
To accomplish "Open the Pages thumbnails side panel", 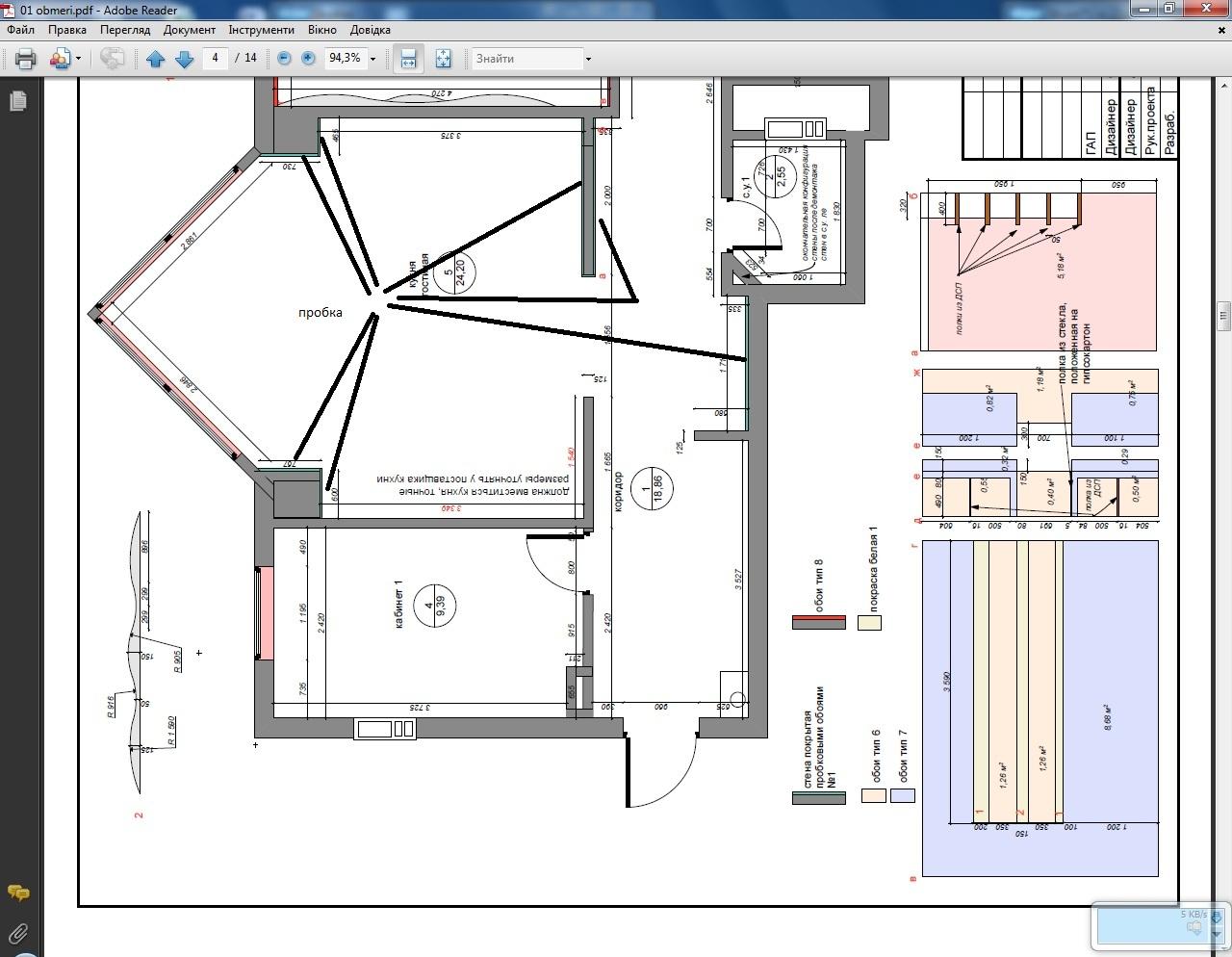I will coord(17,101).
